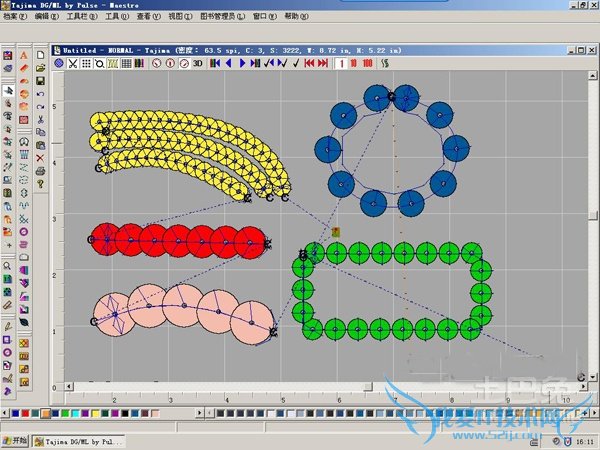This screenshot has width=600, height=450.
Task: Select the horseshoe-shaped stitch tool
Action: tap(24, 142)
